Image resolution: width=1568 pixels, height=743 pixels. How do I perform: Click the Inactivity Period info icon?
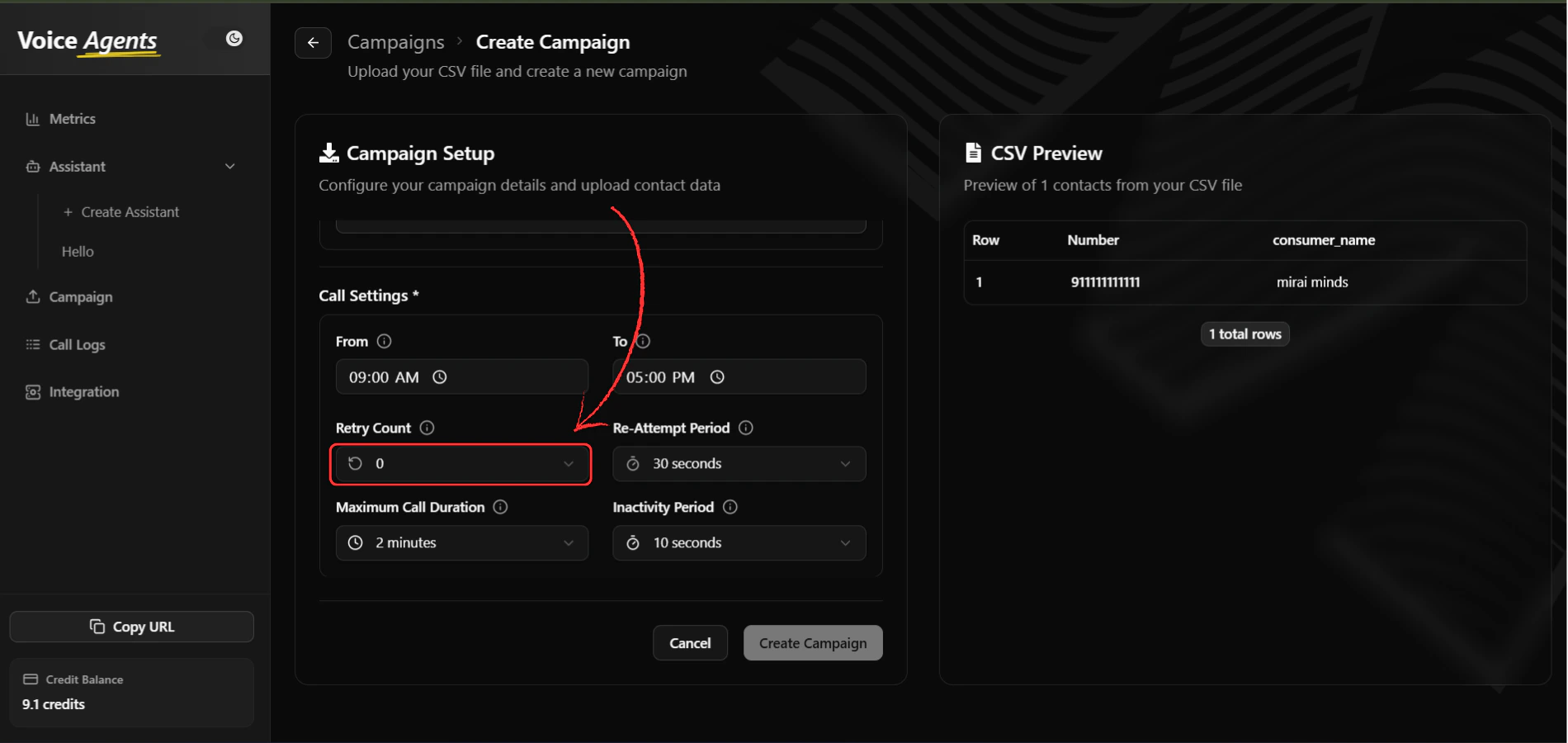pyautogui.click(x=730, y=507)
